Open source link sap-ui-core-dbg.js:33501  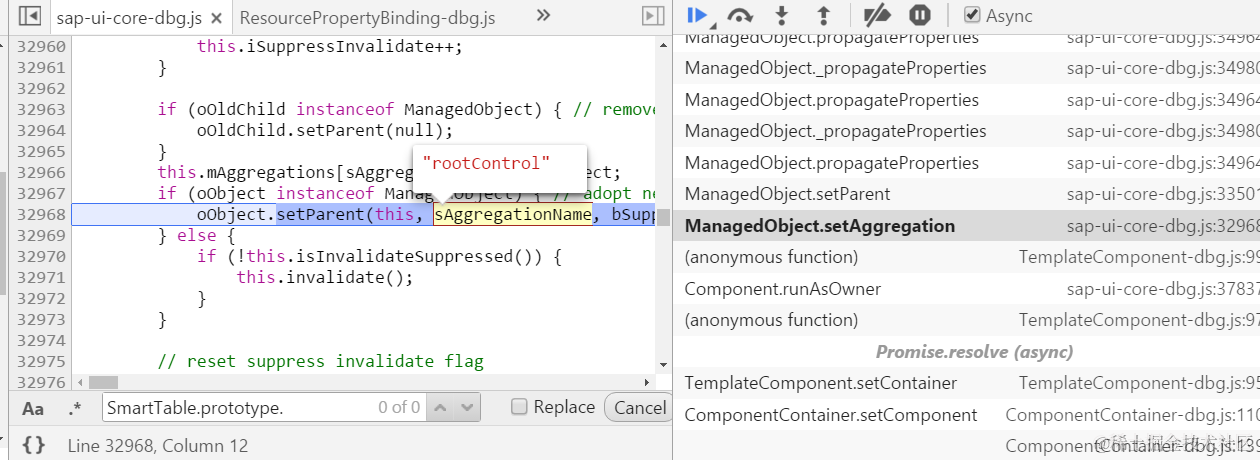coord(1162,194)
